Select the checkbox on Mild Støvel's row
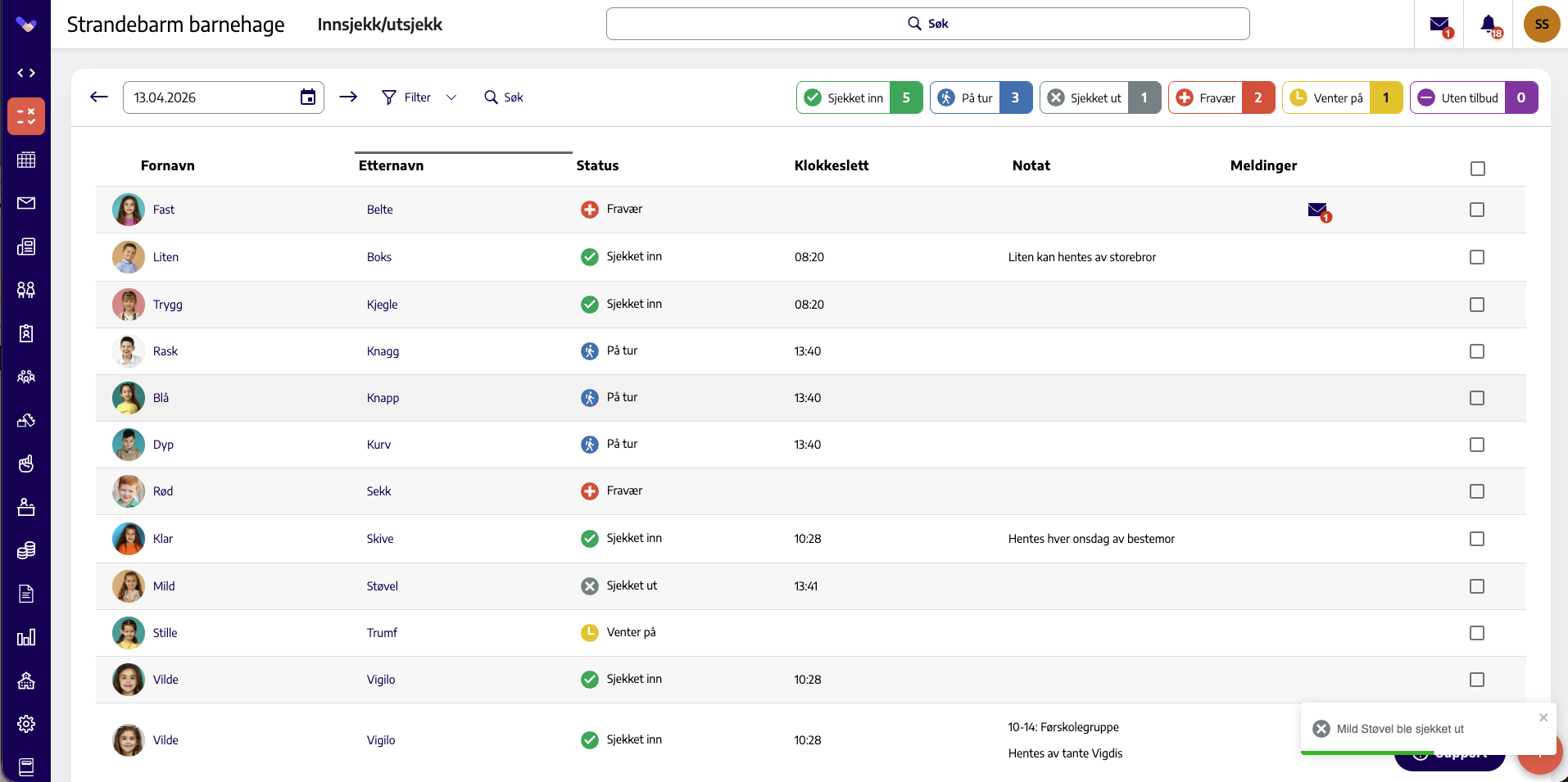1568x782 pixels. 1477,586
